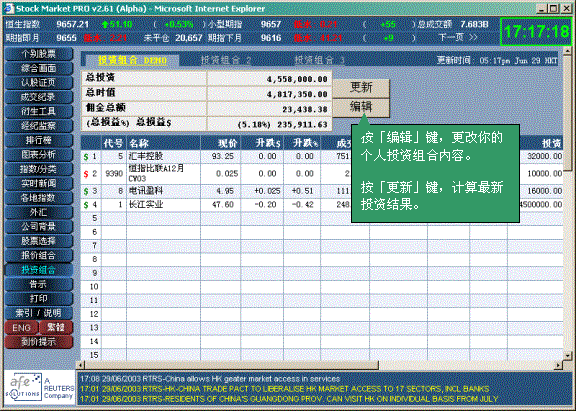Viewport: 576px width, 411px height.
Task: Select stock name 恒指比联A12月 CY03
Action: coord(156,173)
